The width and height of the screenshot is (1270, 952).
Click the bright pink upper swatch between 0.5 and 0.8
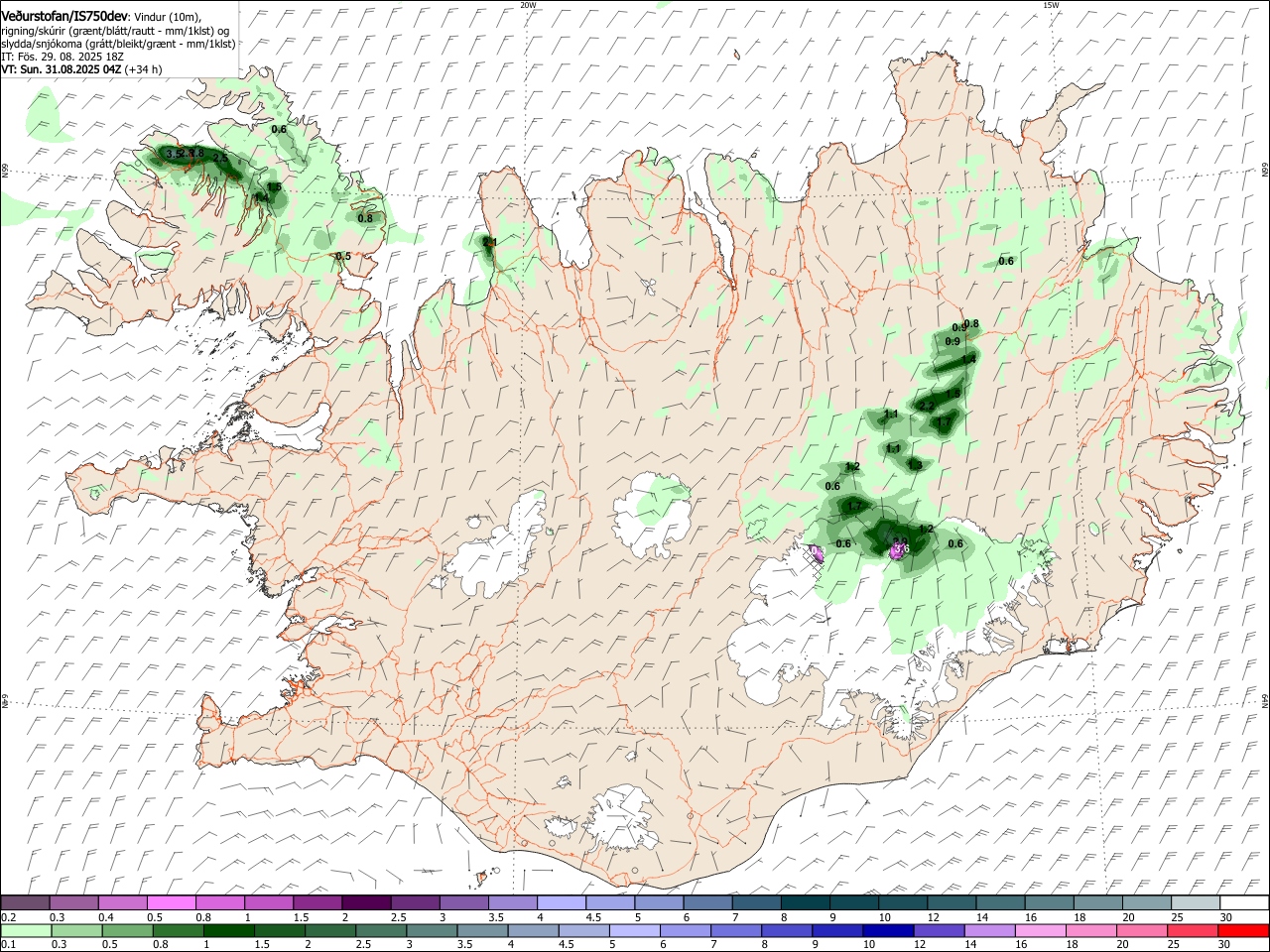(x=172, y=902)
